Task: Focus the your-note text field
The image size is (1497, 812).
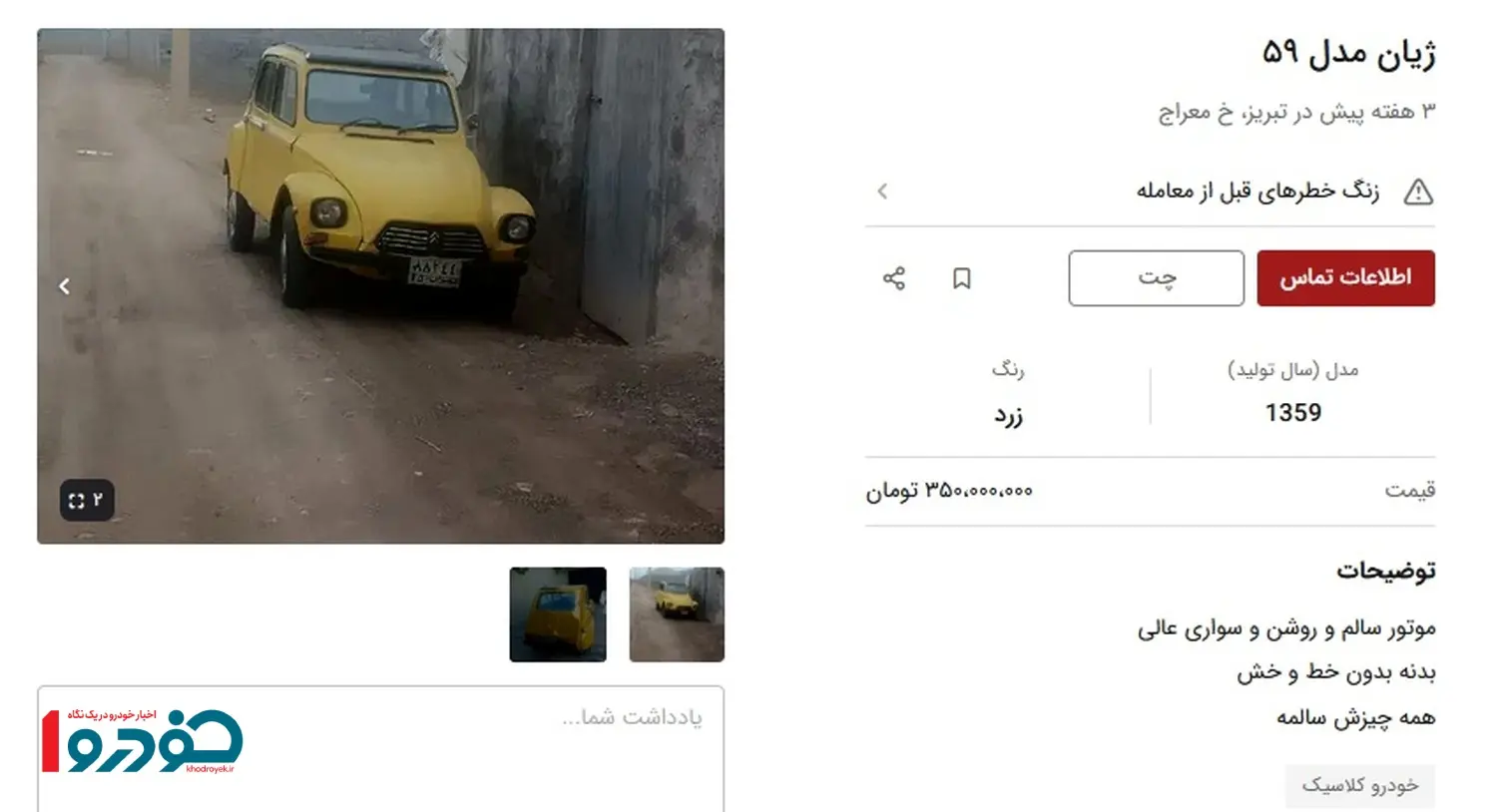Action: 381,748
